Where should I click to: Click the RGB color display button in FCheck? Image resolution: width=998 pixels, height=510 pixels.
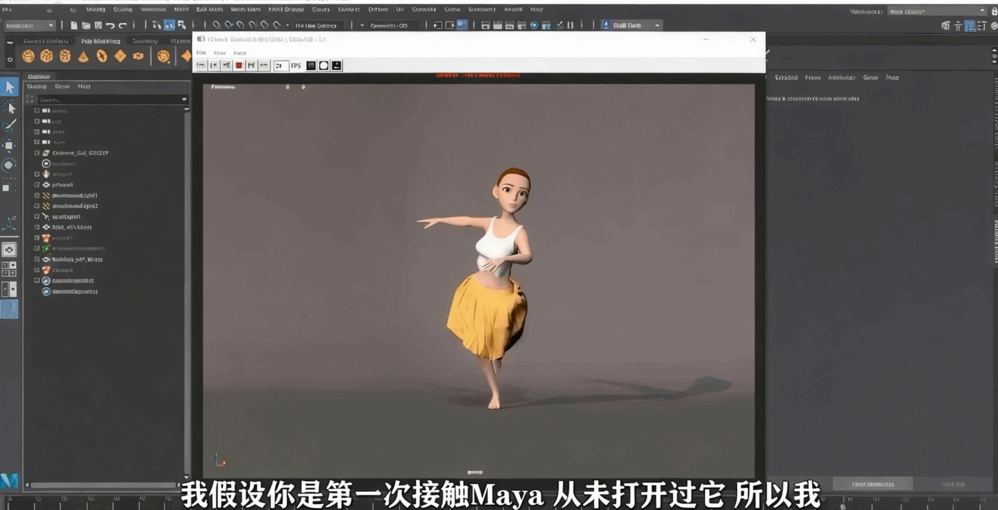311,65
